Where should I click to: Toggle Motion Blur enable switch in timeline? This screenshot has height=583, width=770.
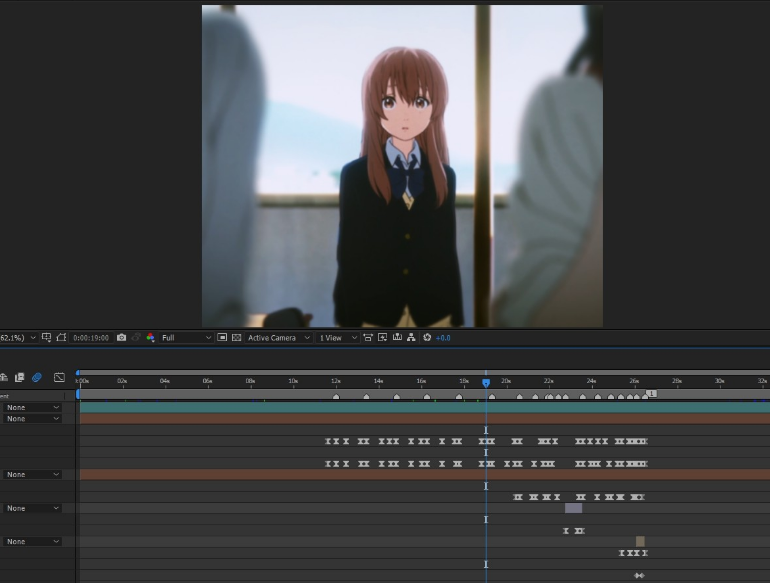(37, 377)
